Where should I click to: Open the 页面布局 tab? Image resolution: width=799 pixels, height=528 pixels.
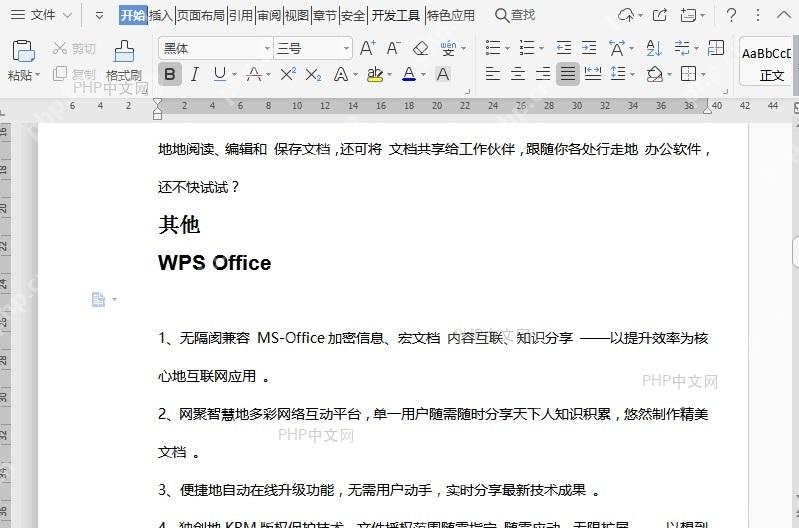point(201,15)
